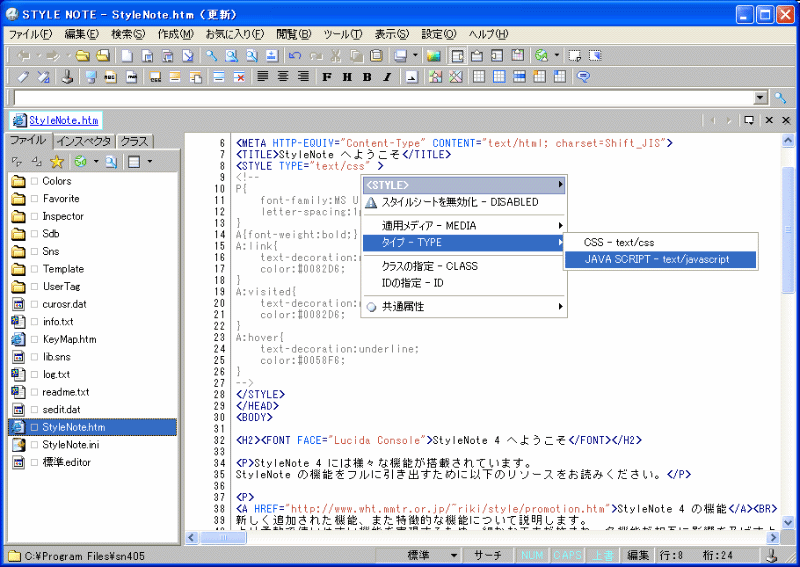
Task: Switch to the クラス tab
Action: point(135,141)
